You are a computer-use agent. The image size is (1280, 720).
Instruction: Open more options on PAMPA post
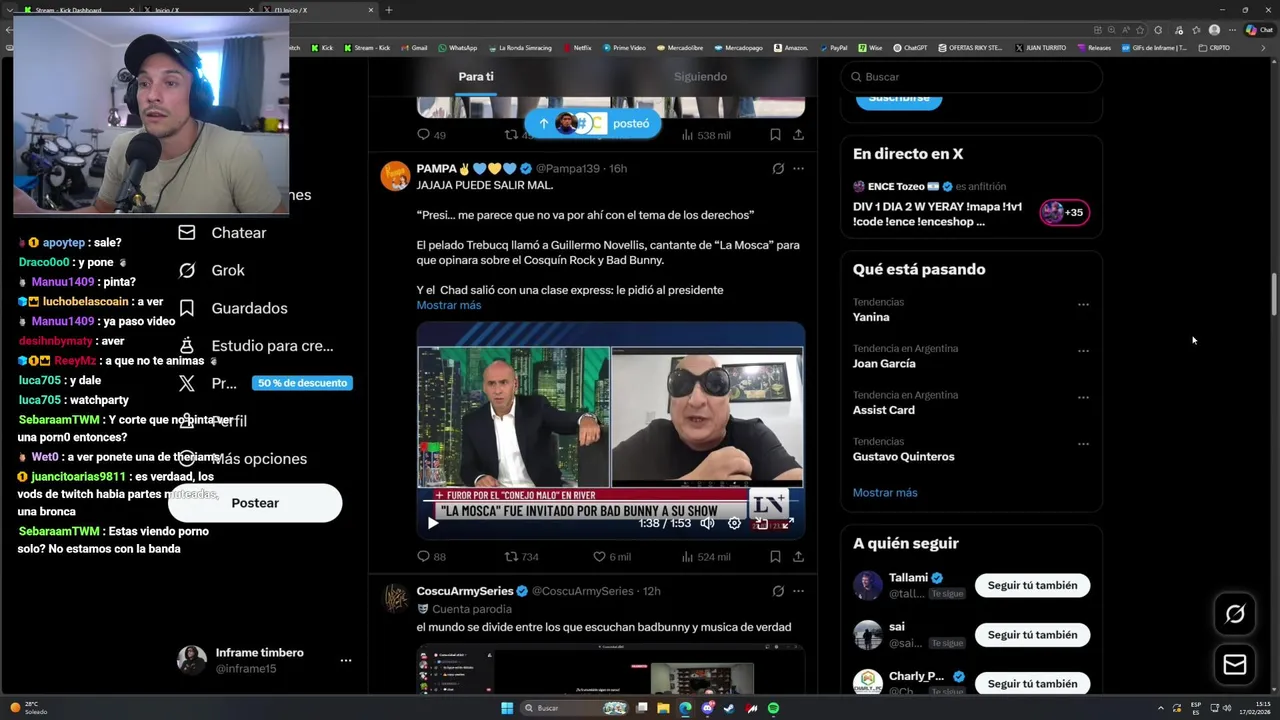(x=798, y=169)
